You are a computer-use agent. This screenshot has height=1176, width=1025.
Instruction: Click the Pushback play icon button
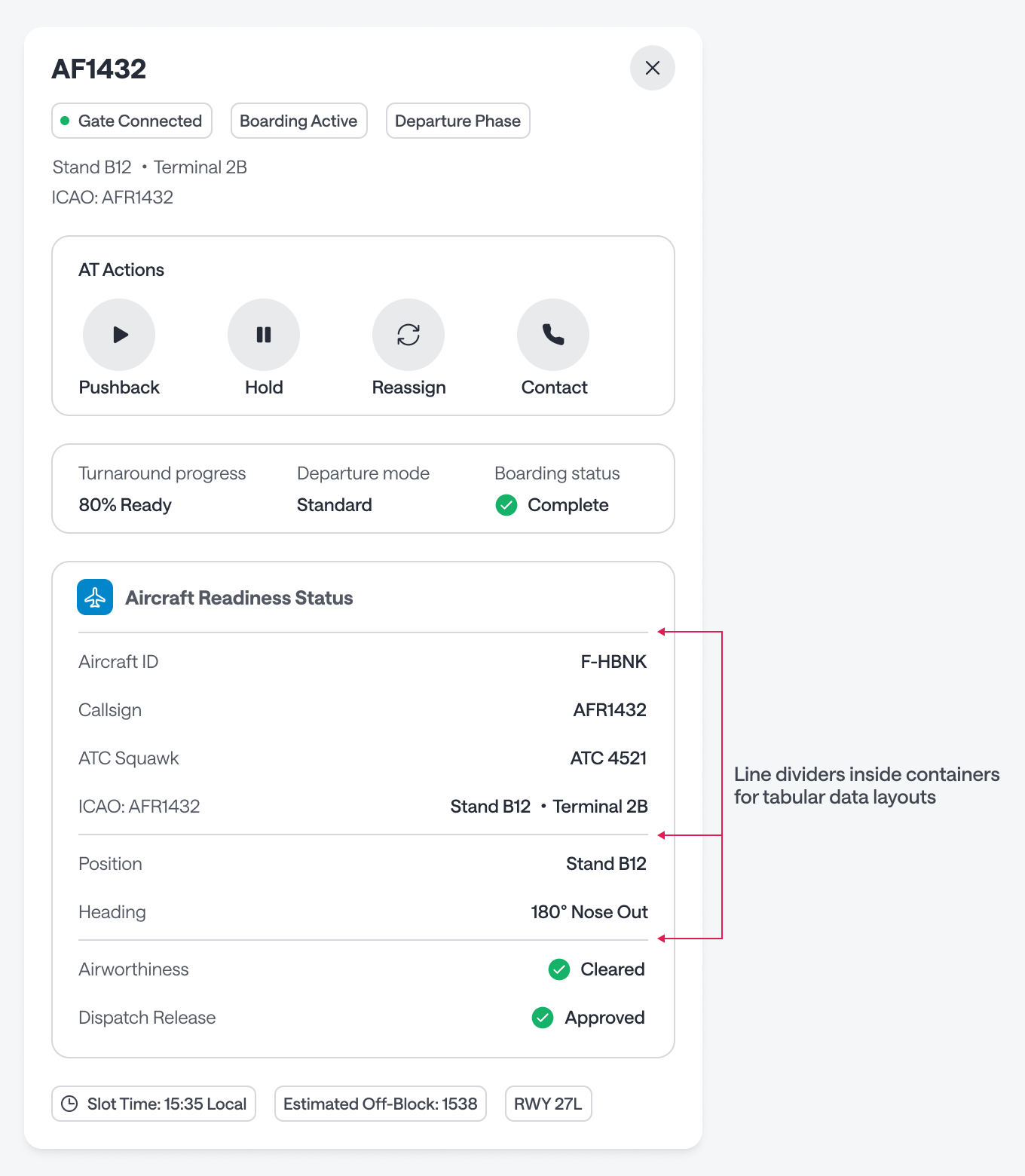click(119, 335)
